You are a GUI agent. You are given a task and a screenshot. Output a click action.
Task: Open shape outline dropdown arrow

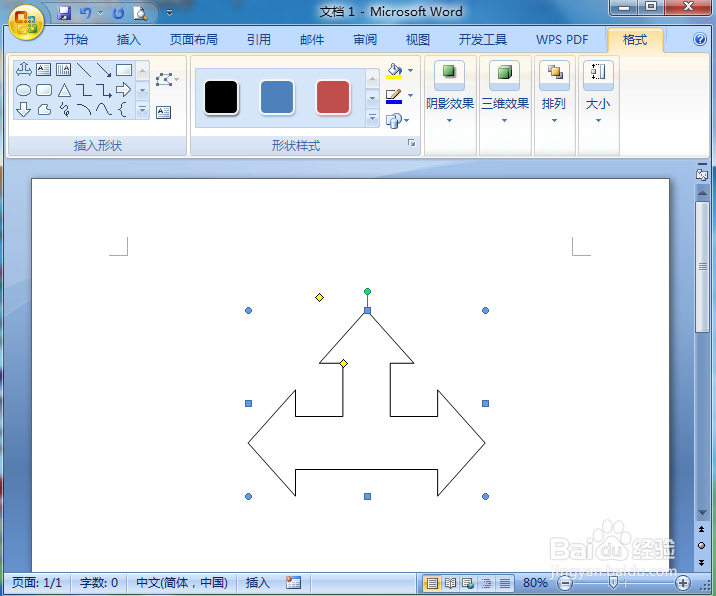point(411,95)
